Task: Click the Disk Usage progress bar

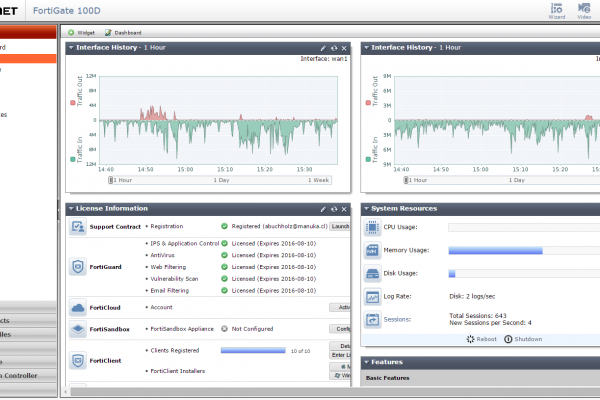Action: (524, 274)
